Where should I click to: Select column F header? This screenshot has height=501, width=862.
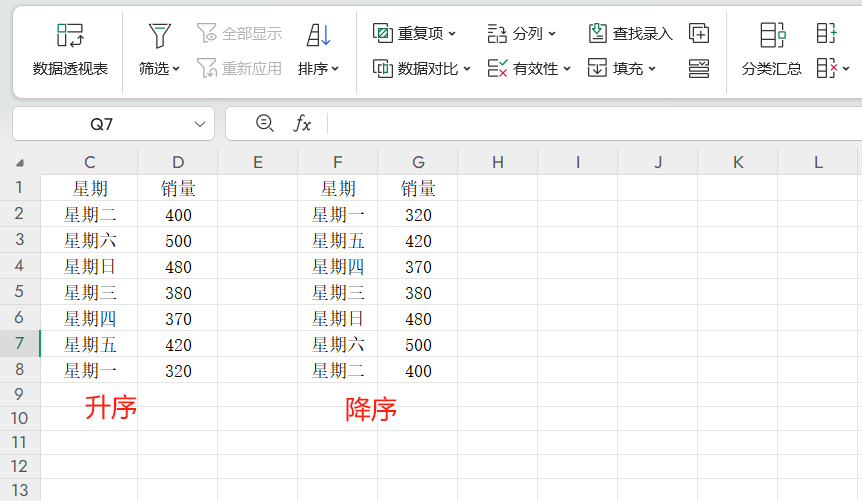(338, 162)
